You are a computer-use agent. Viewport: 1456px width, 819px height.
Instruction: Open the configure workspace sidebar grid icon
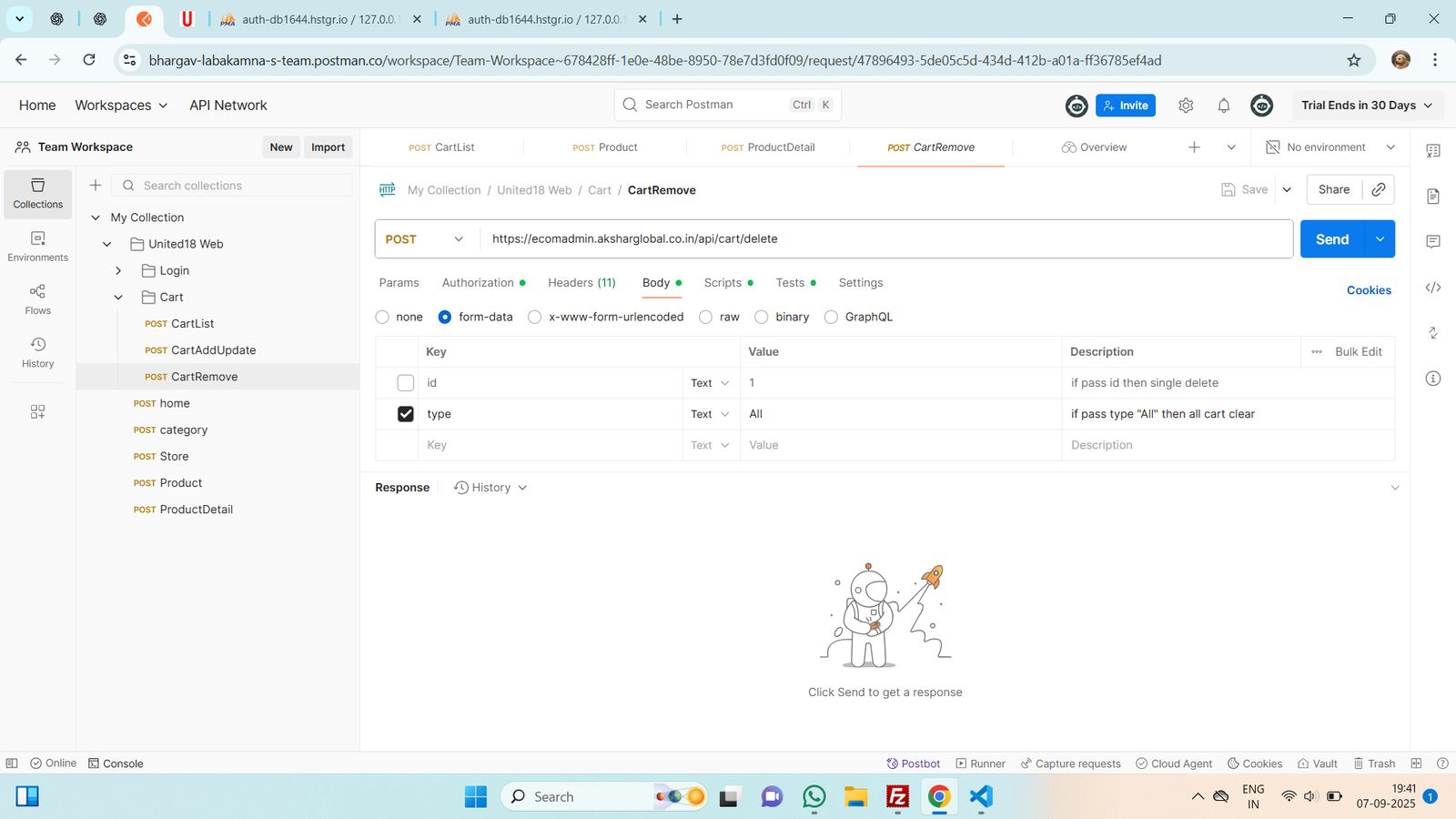37,412
